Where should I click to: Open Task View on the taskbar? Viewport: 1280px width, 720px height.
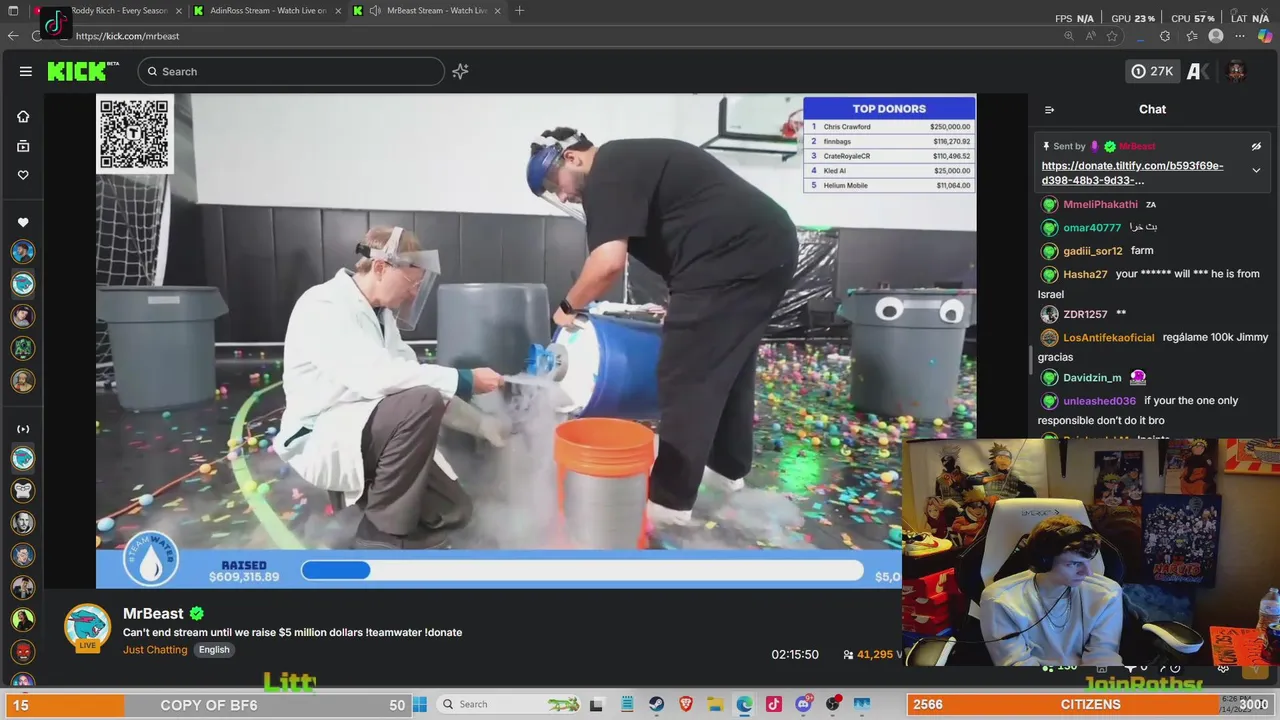596,704
